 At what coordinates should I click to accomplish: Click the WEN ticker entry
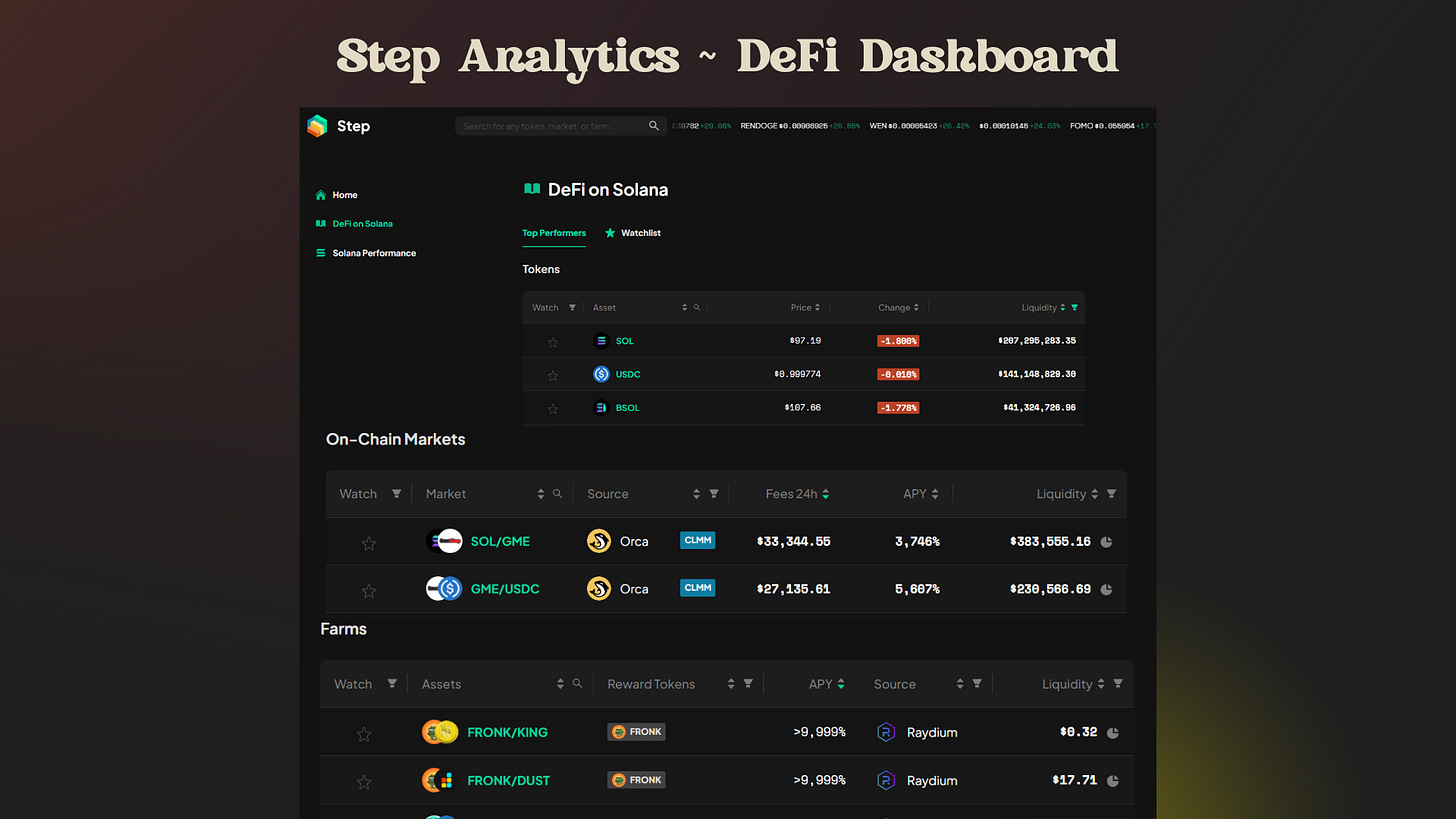pyautogui.click(x=920, y=126)
